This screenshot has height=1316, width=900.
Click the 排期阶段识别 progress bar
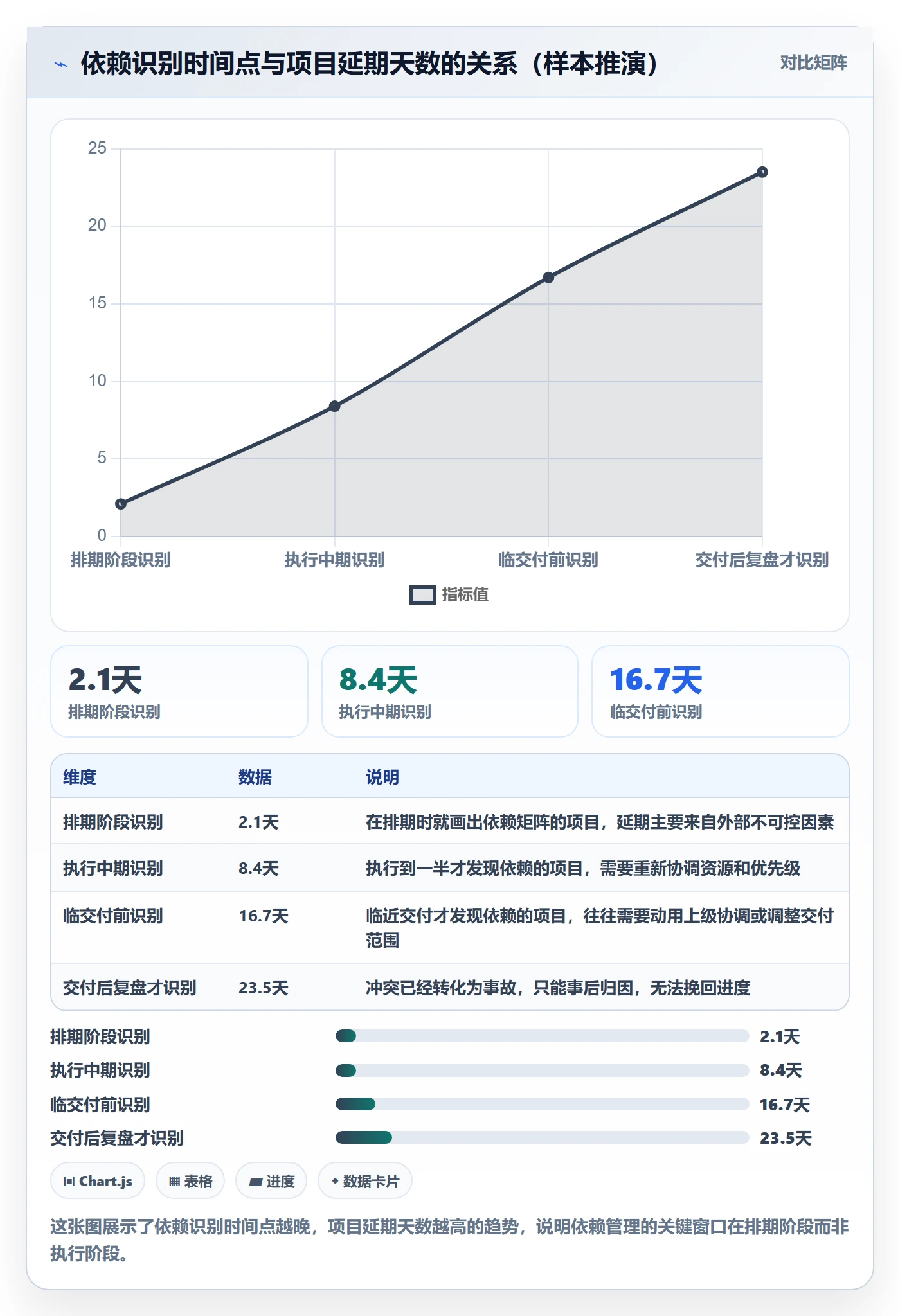tap(543, 1036)
